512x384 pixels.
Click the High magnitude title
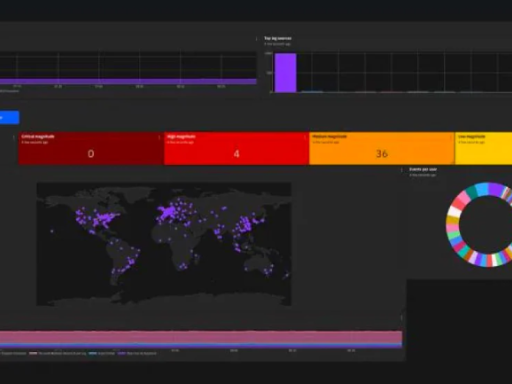(x=181, y=136)
